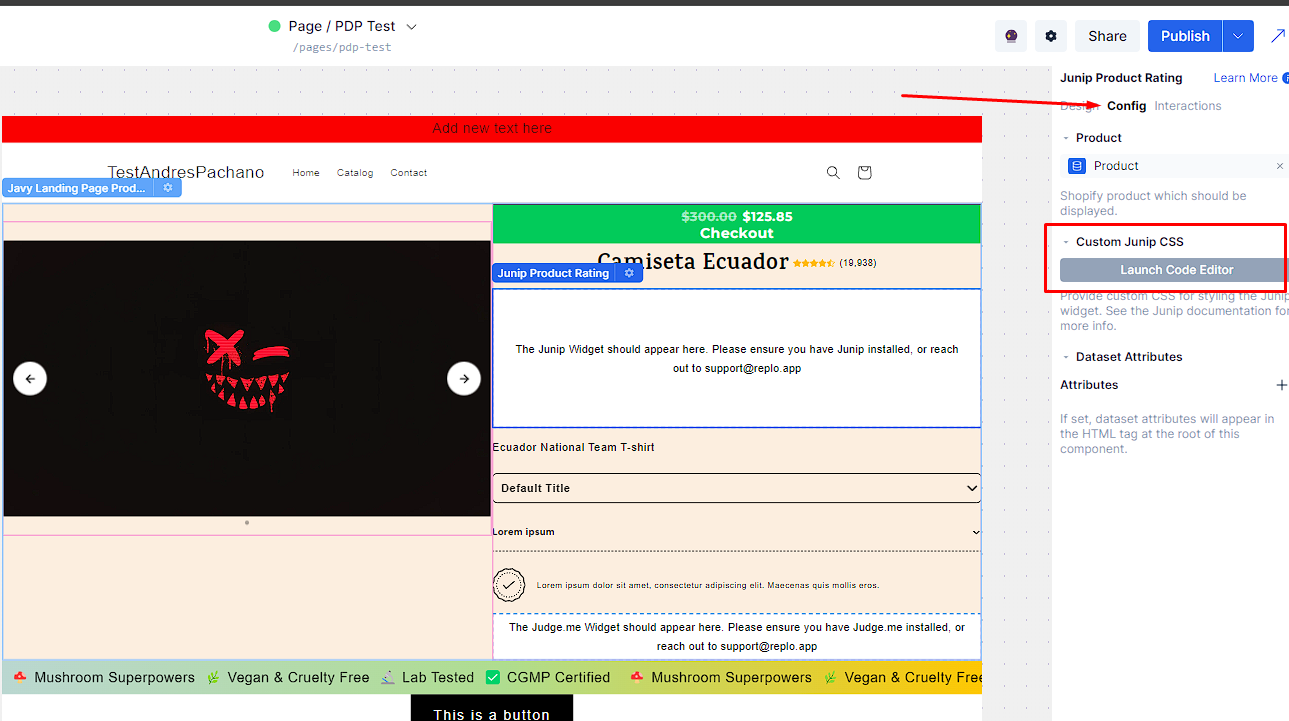This screenshot has height=721, width=1289.
Task: Add a dataset attribute with the plus icon
Action: point(1281,385)
